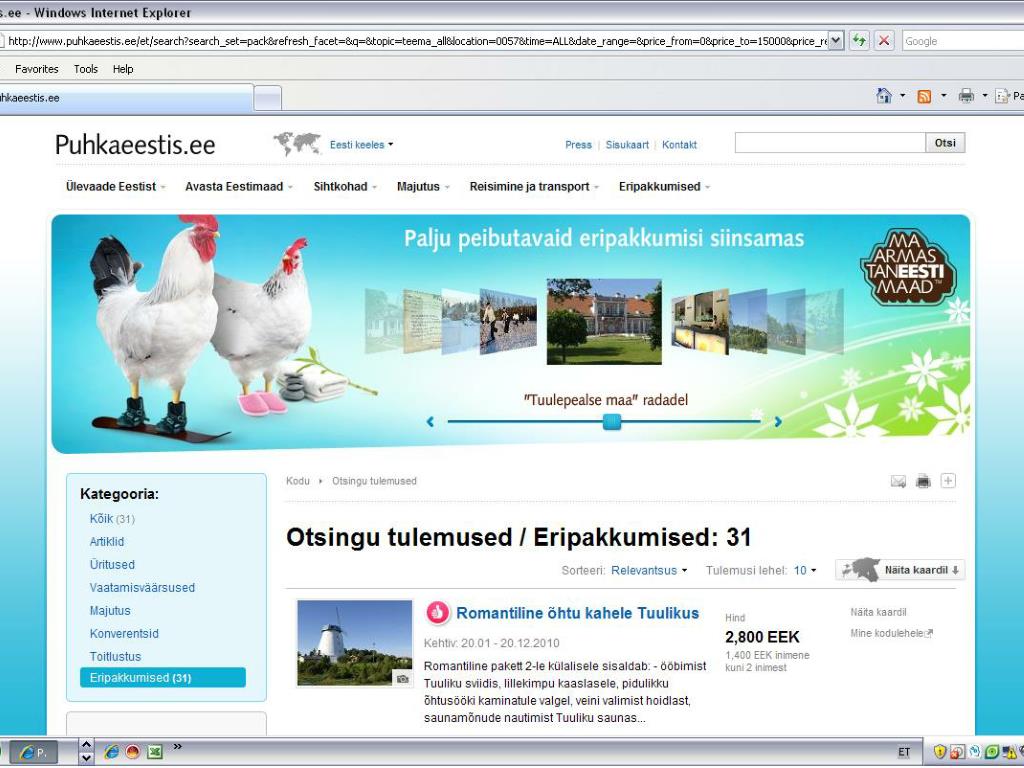
Task: Open the Tools menu
Action: (86, 69)
